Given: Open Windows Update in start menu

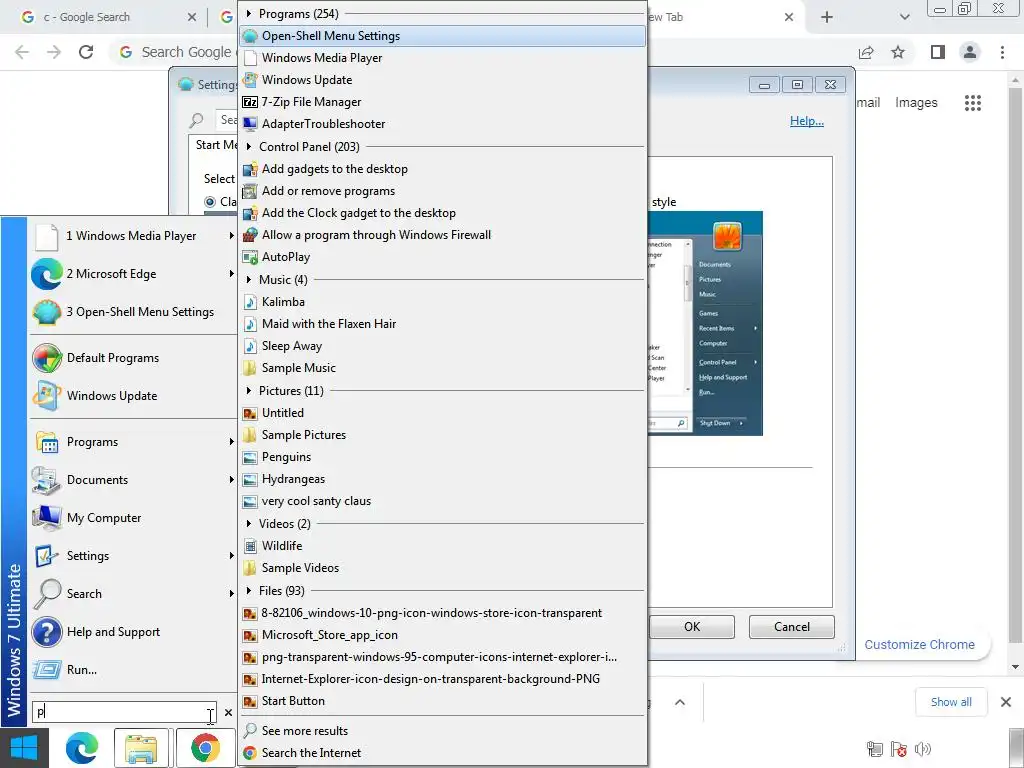Looking at the screenshot, I should click(x=133, y=396).
